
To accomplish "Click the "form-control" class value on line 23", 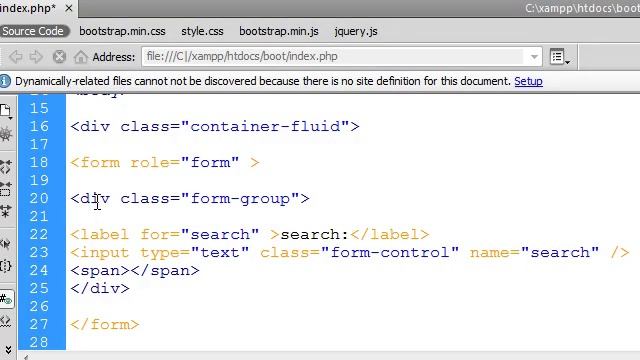I will click(x=390, y=253).
